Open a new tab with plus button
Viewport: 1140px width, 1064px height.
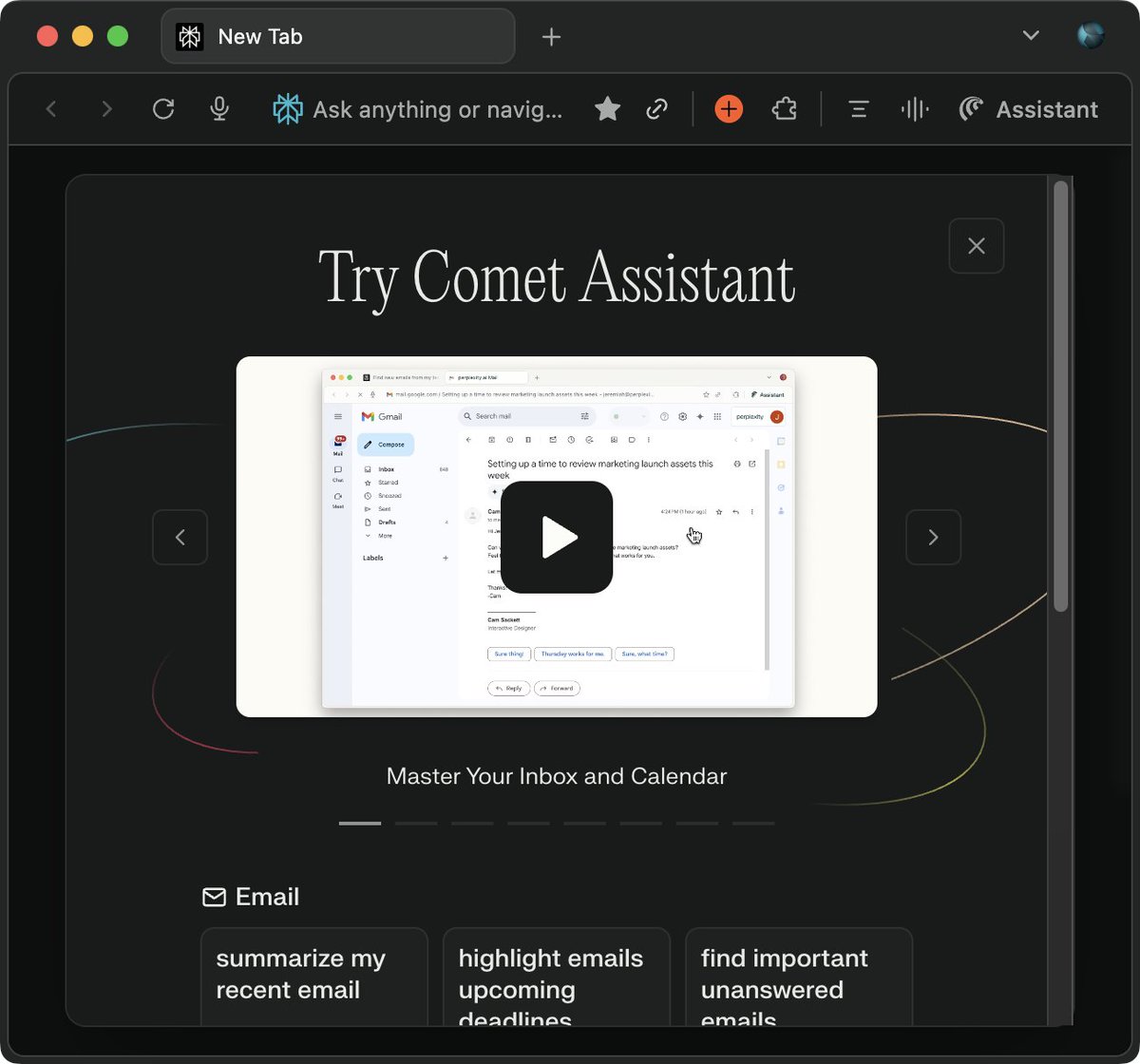point(551,37)
